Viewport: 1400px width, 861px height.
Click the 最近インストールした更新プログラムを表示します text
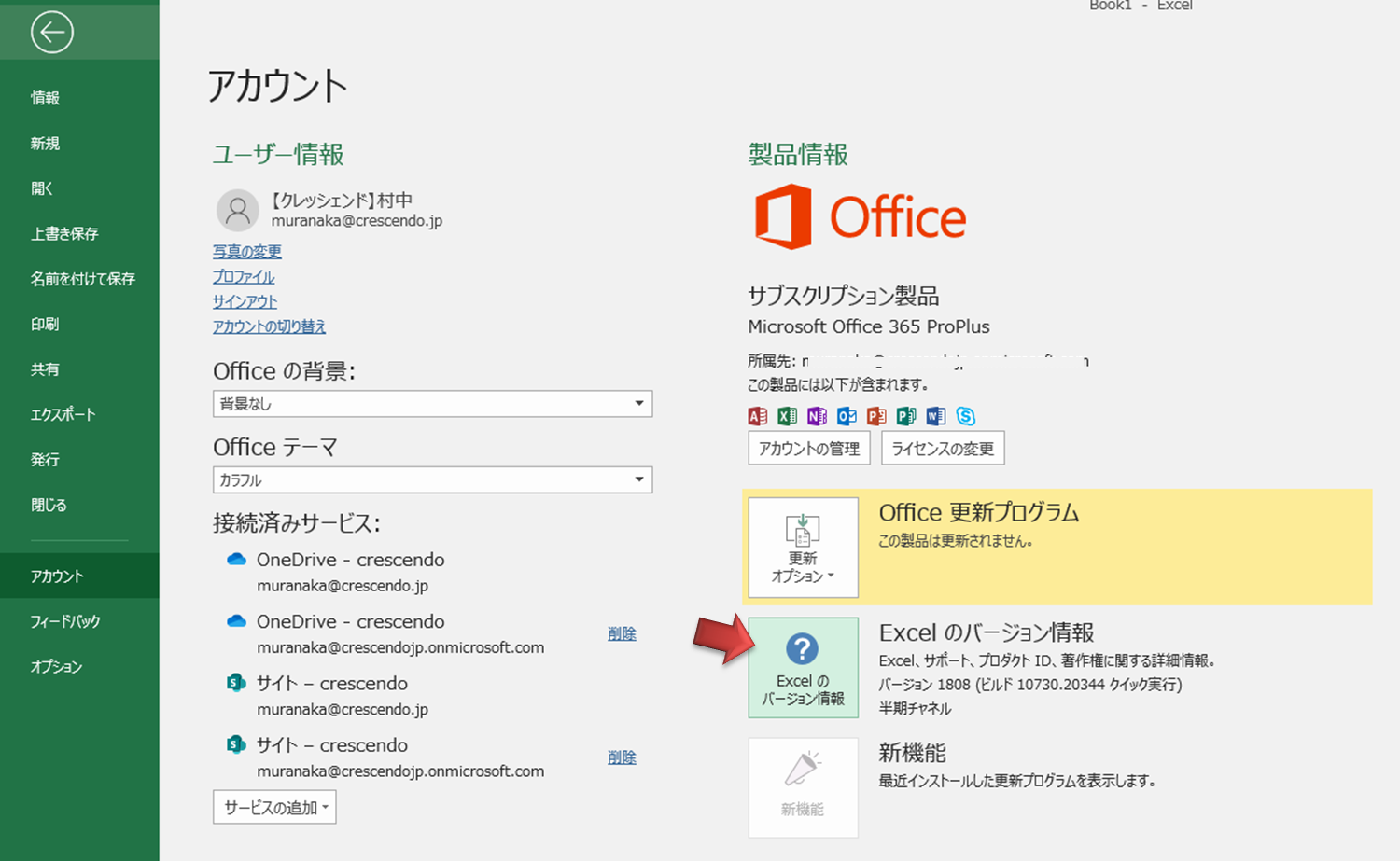[x=1017, y=781]
